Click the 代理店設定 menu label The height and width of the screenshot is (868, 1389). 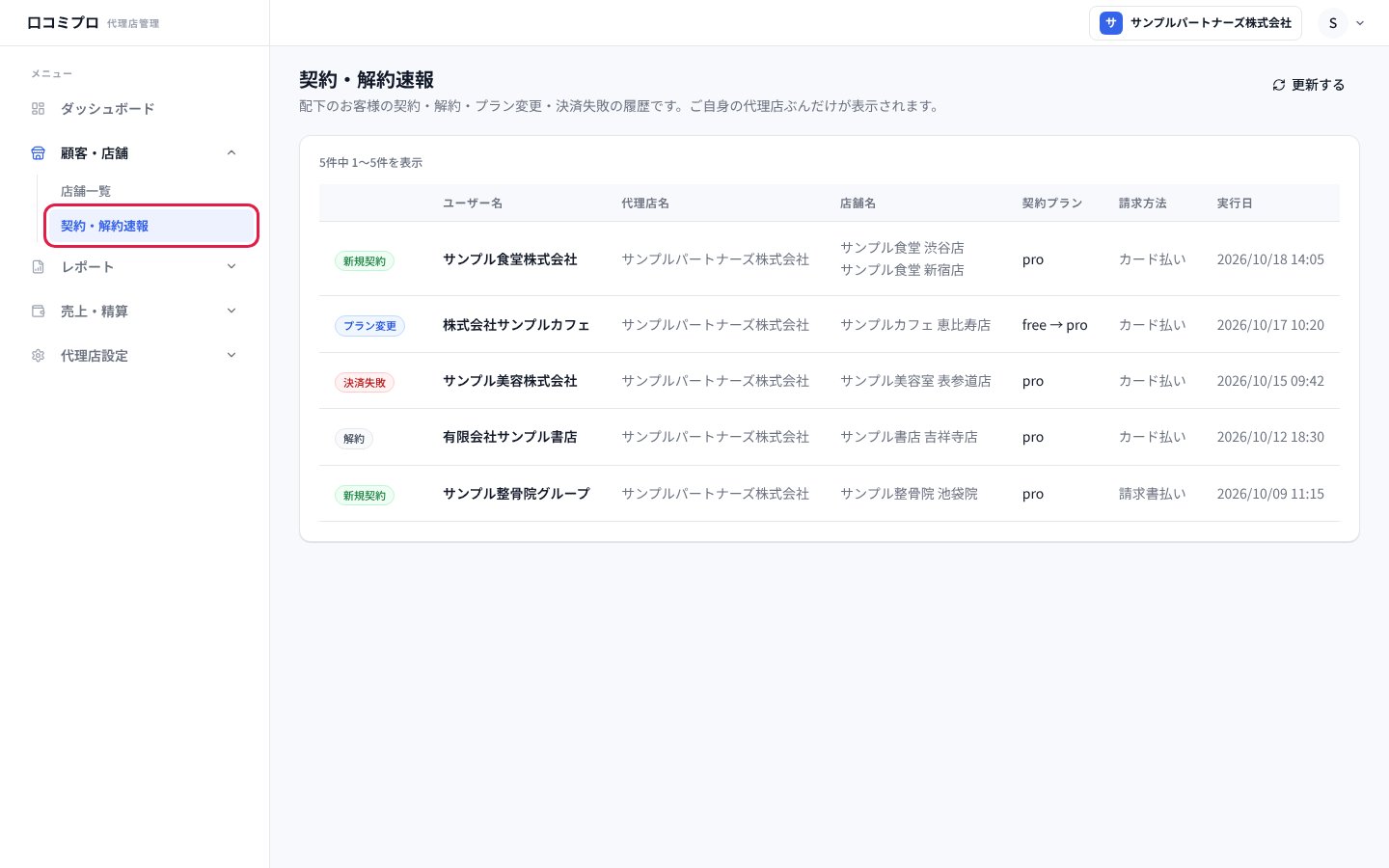click(x=95, y=356)
